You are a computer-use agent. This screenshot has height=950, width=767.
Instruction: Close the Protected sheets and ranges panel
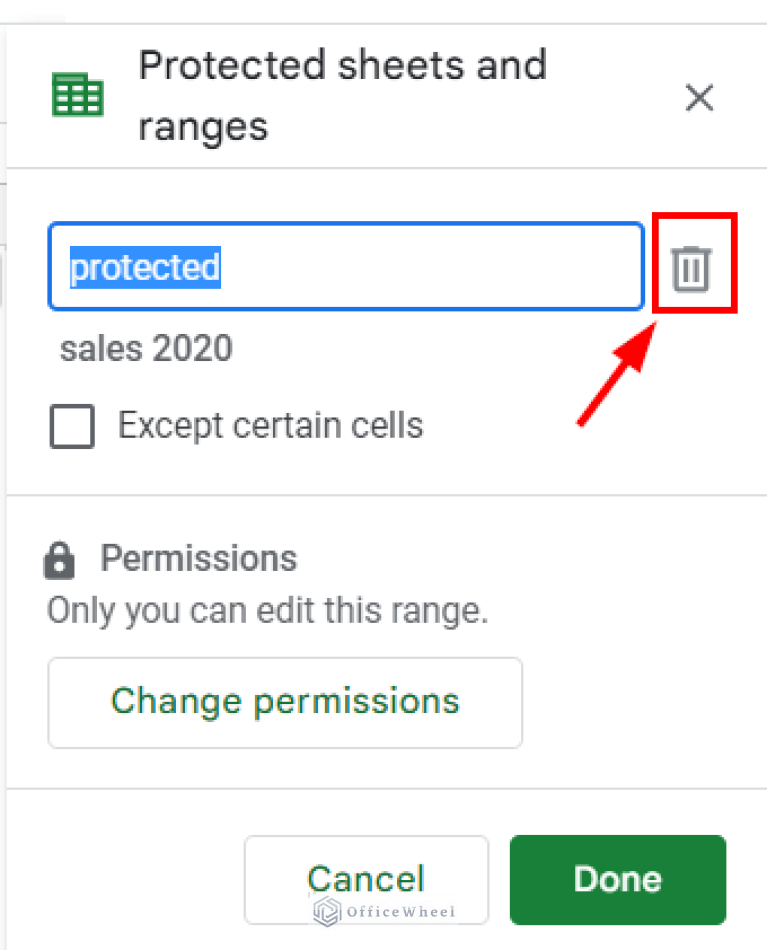[699, 98]
